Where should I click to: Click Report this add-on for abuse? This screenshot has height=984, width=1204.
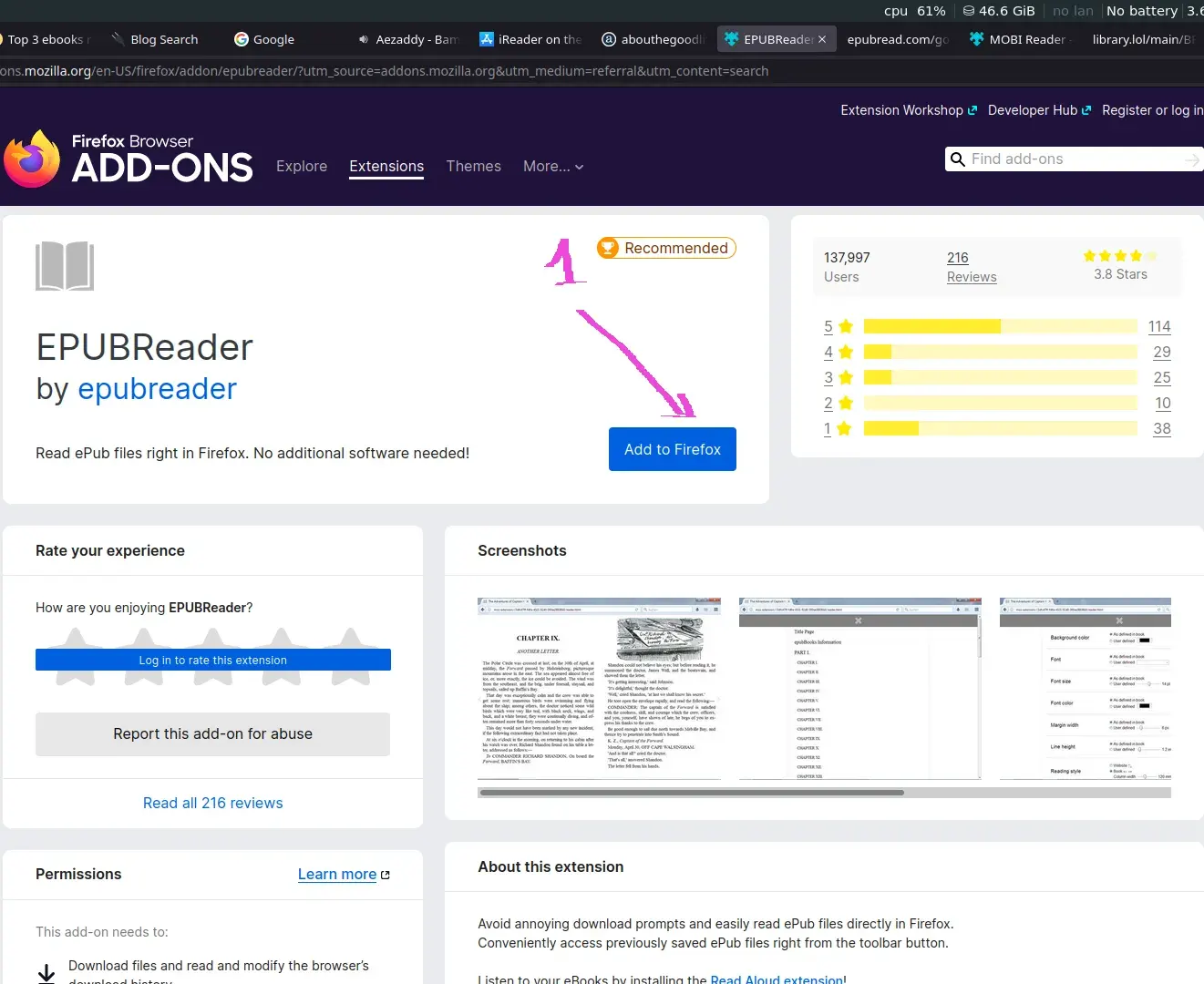[212, 733]
